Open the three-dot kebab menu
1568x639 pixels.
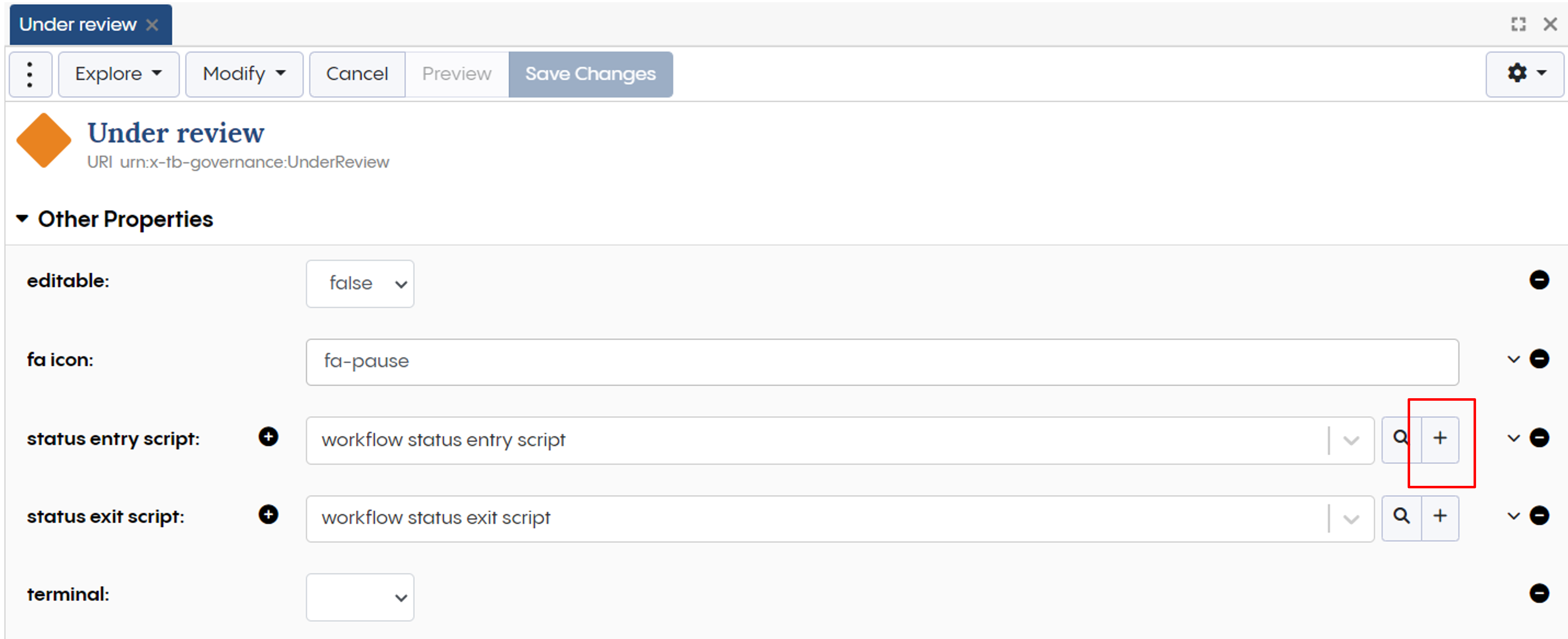30,74
